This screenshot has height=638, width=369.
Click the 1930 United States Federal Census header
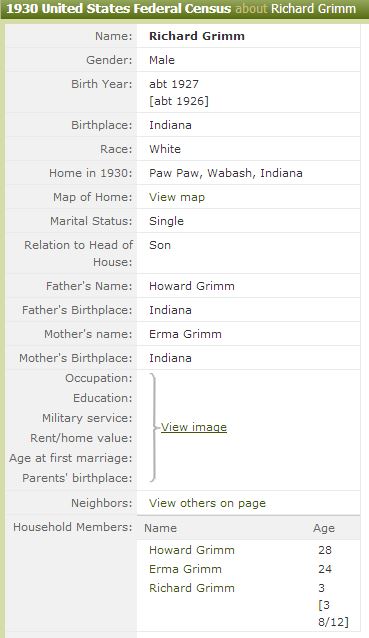coord(119,9)
